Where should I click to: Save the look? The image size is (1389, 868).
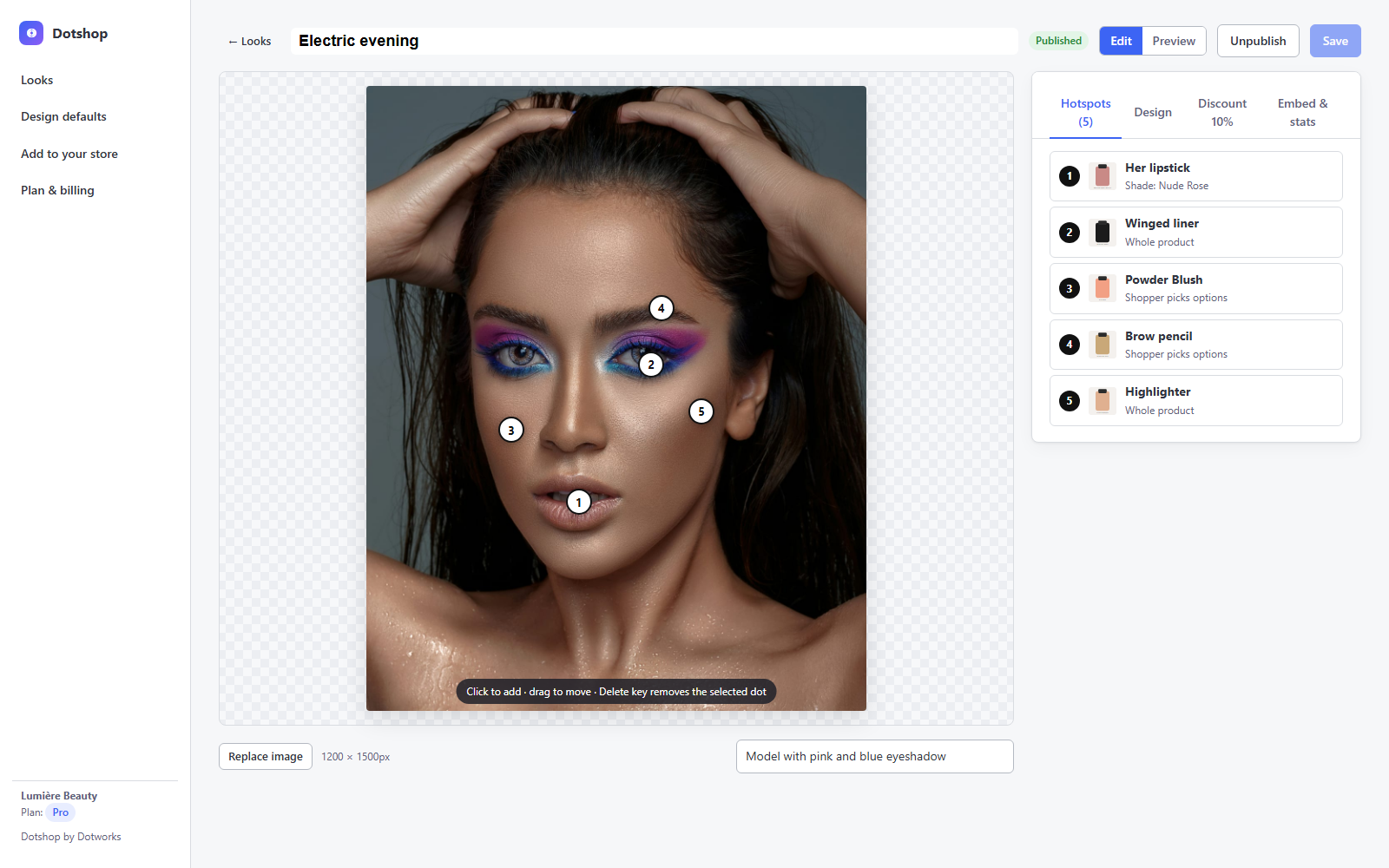point(1335,41)
